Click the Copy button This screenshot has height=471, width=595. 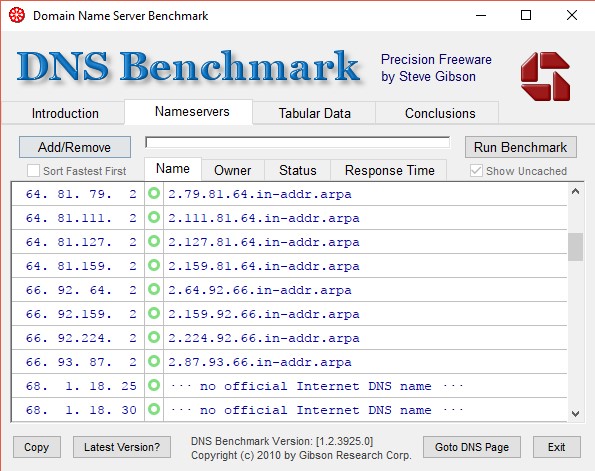point(36,447)
